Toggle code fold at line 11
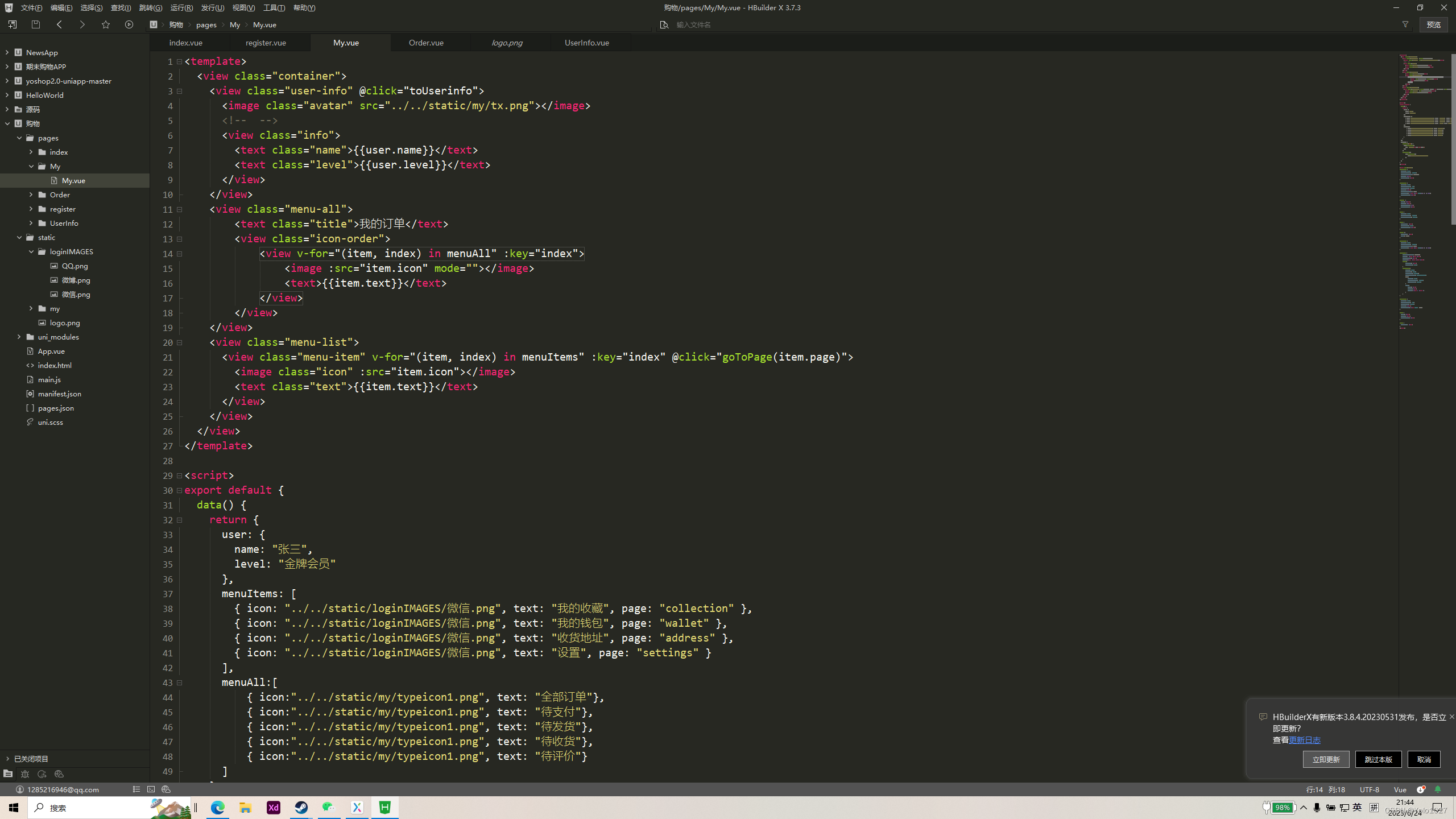1456x819 pixels. (x=180, y=209)
